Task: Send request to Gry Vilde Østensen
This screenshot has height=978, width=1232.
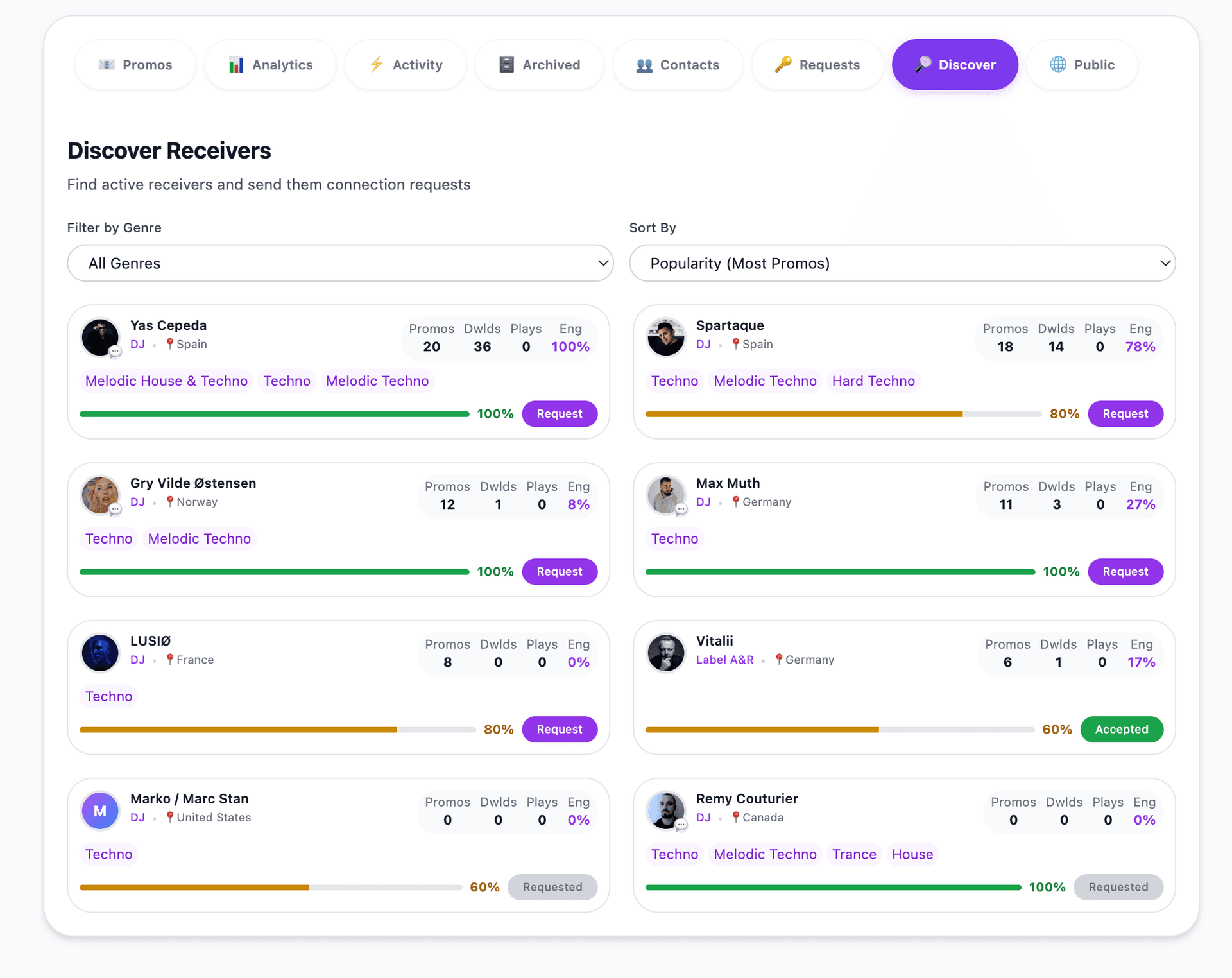Action: point(559,571)
